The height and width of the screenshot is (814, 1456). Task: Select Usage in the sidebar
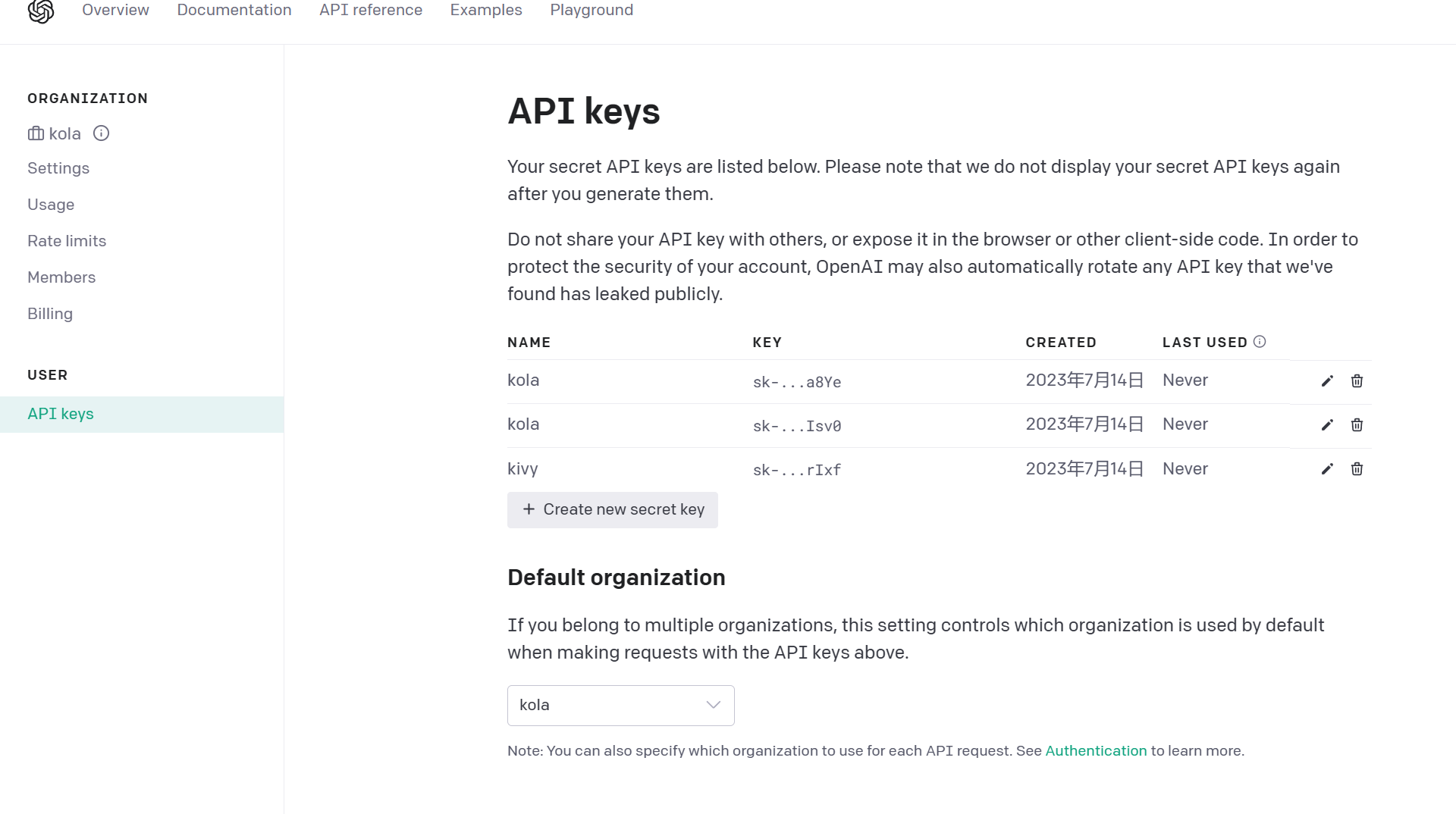(51, 205)
